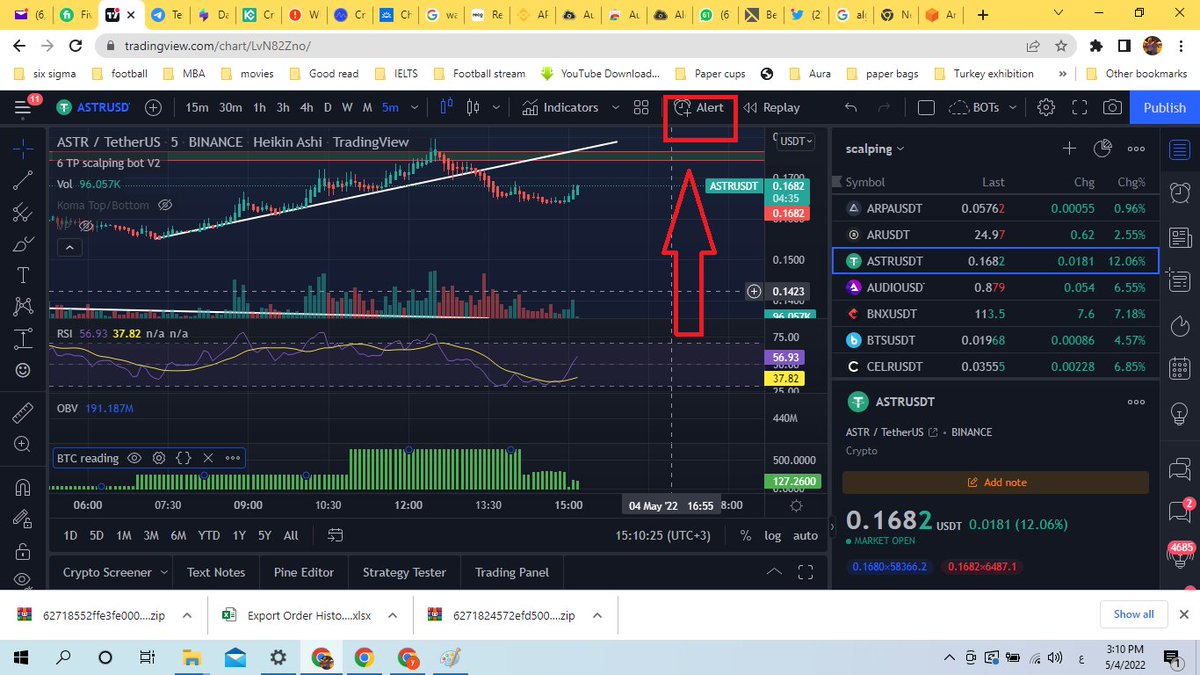Toggle log scale
Viewport: 1200px width, 675px height.
point(773,535)
